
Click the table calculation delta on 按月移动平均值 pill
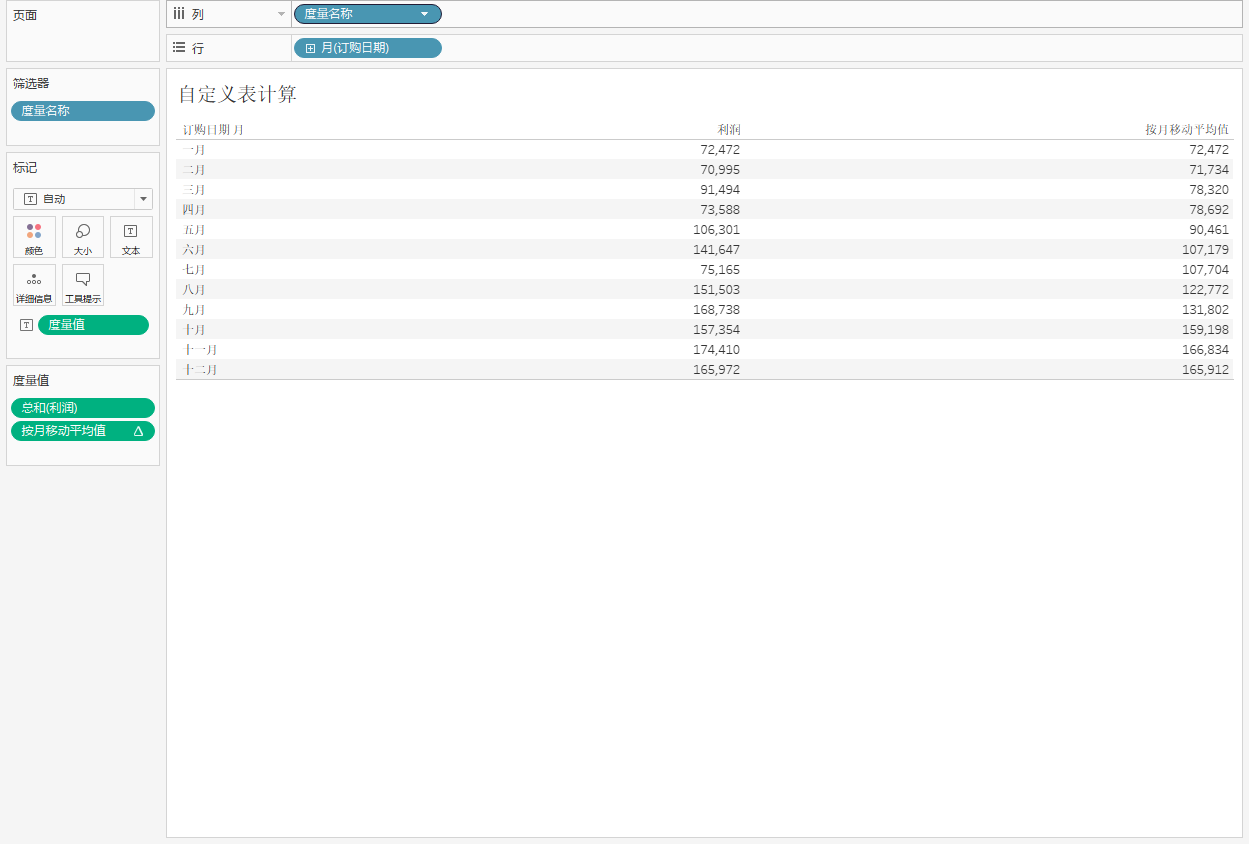coord(138,431)
